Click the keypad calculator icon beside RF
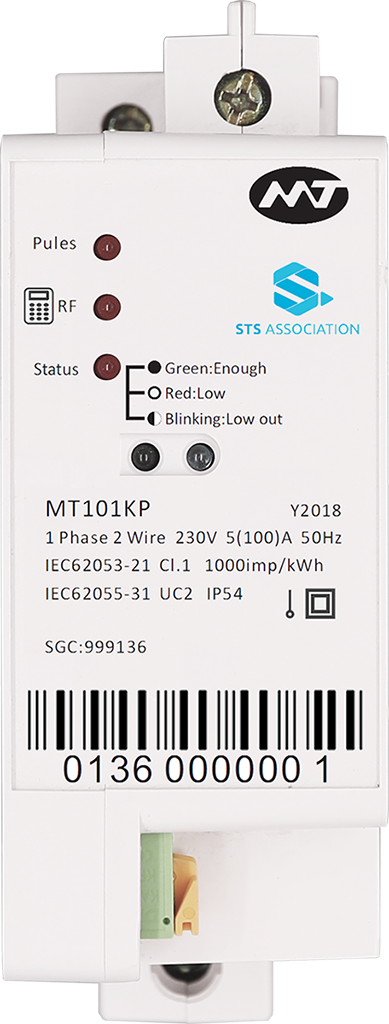Viewport: 389px width, 1024px height. (39, 306)
